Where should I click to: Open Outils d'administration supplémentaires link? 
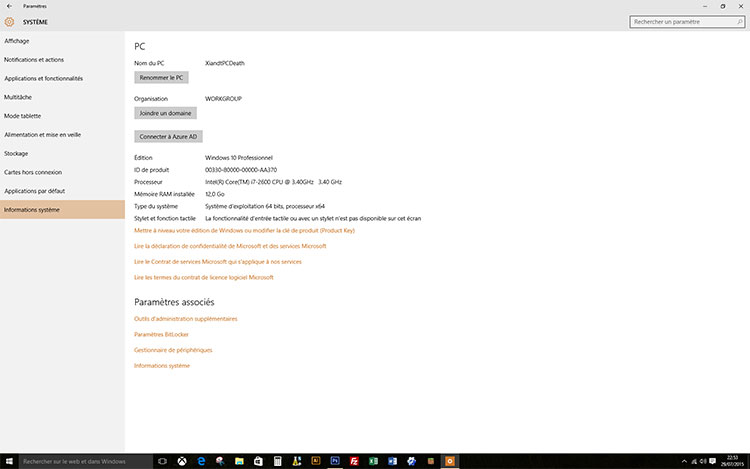pyautogui.click(x=186, y=319)
